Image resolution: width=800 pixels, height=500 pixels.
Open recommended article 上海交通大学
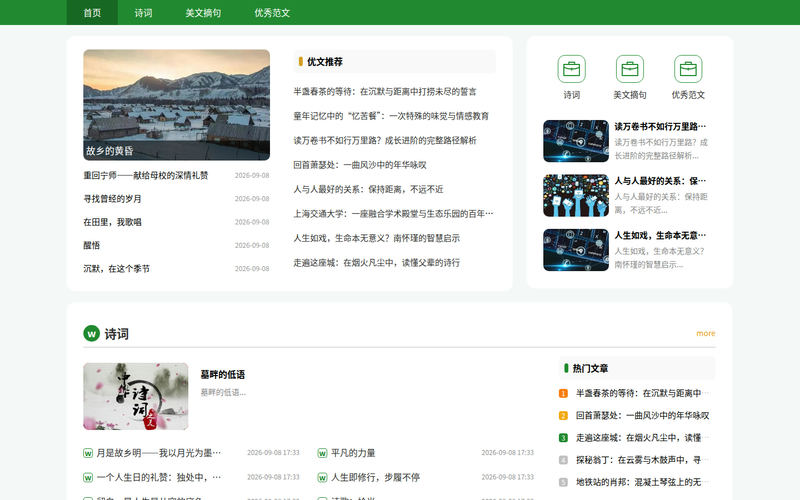393,214
